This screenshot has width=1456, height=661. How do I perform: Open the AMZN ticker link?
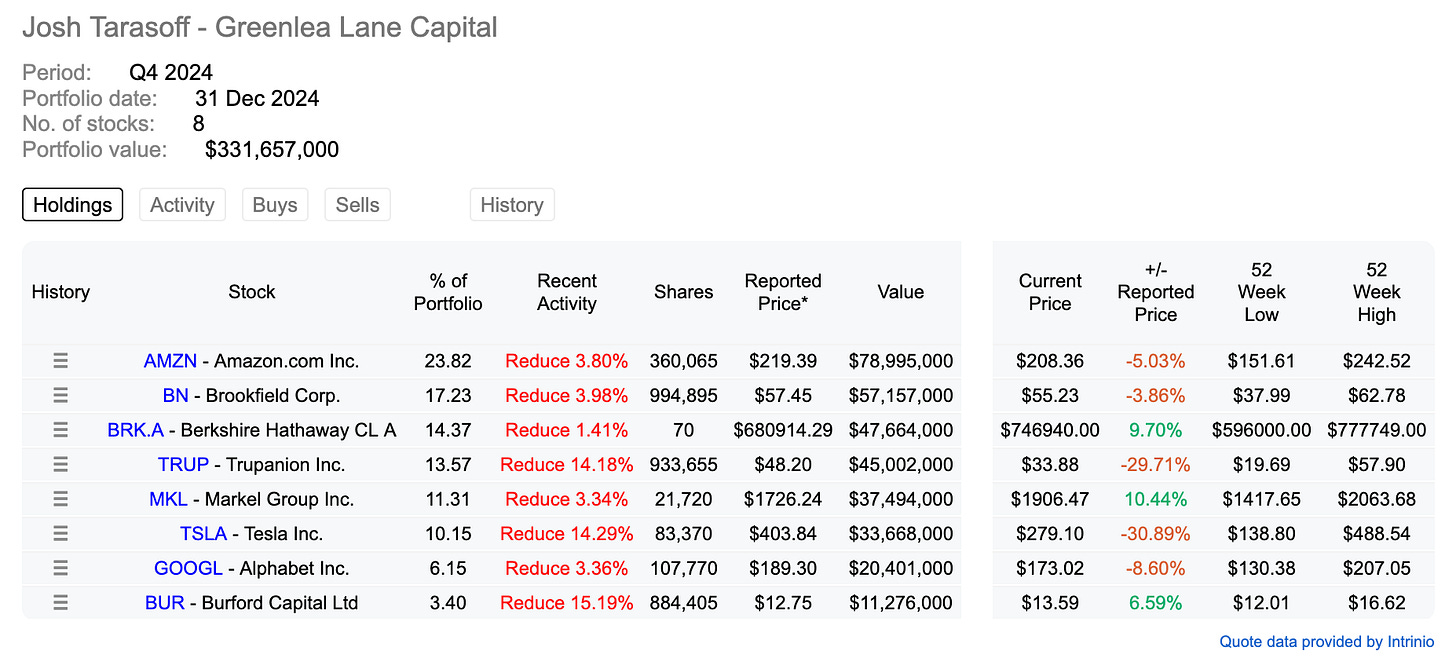pyautogui.click(x=171, y=361)
